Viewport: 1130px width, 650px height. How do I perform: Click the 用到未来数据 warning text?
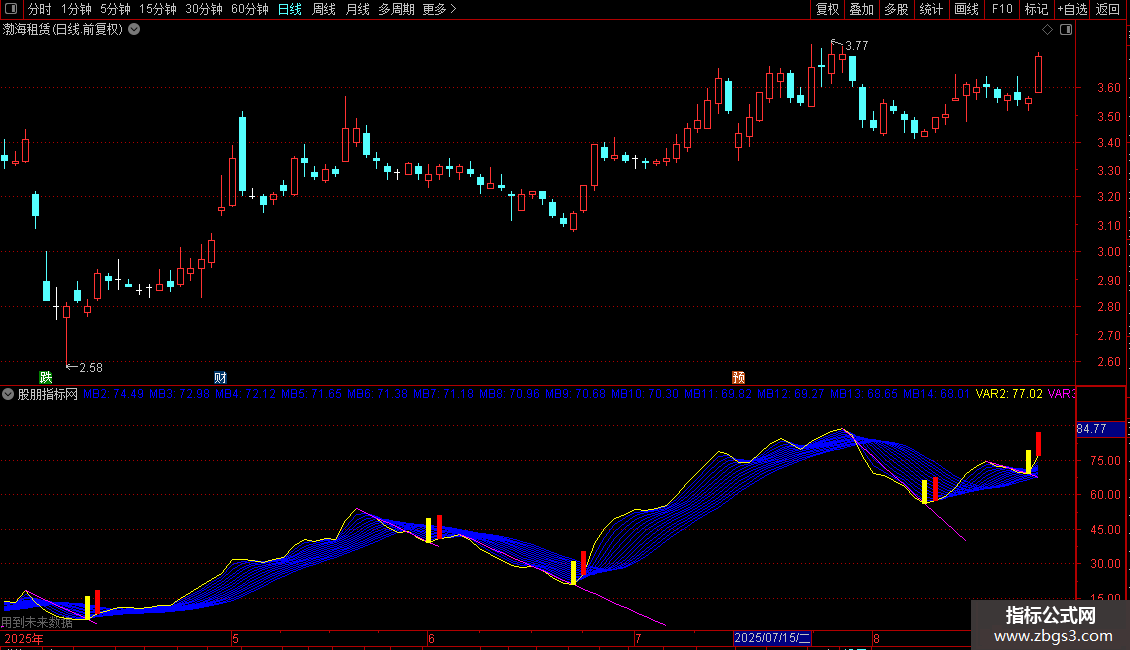(37, 623)
